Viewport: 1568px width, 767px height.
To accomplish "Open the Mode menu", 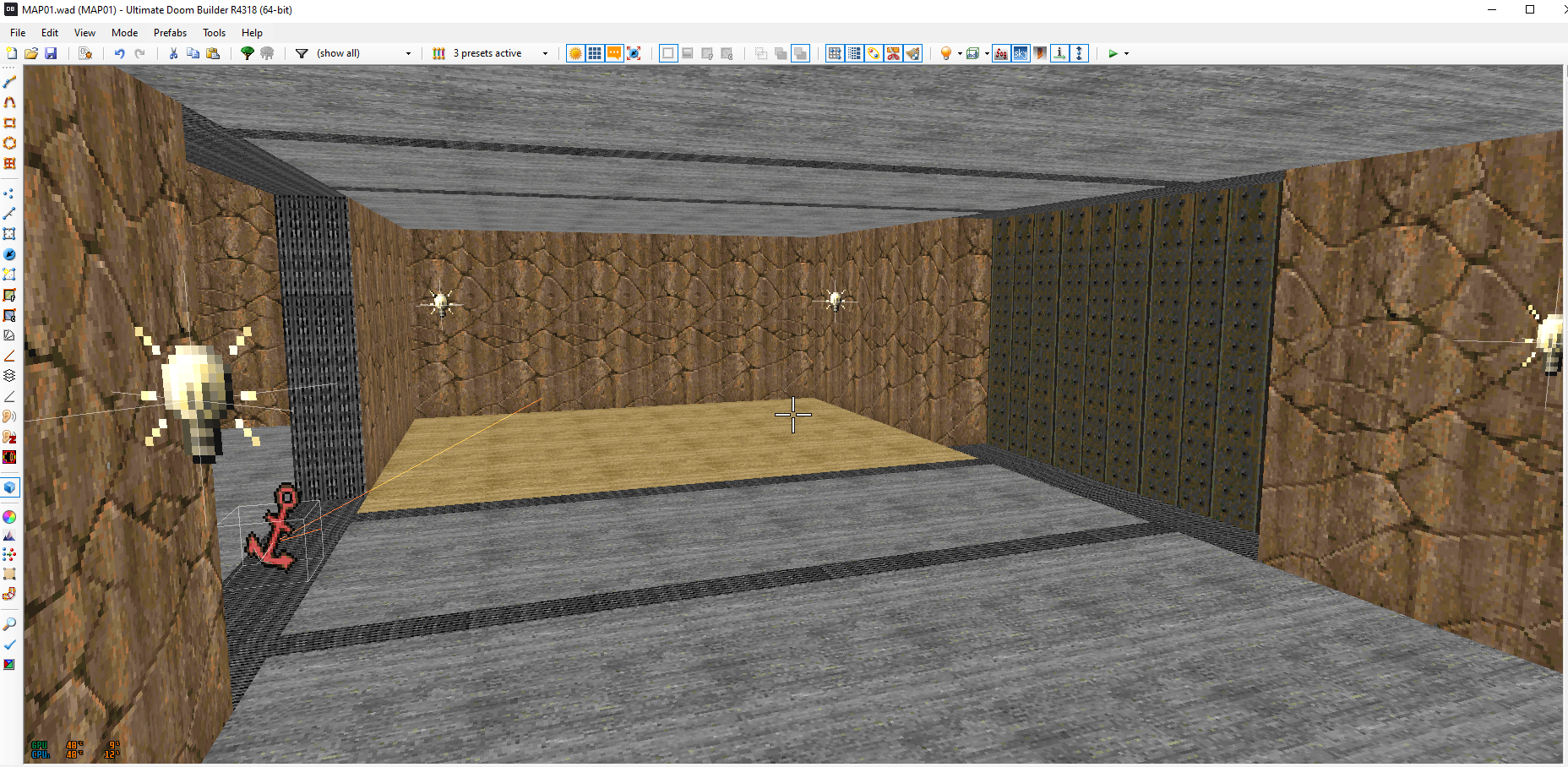I will pyautogui.click(x=124, y=33).
